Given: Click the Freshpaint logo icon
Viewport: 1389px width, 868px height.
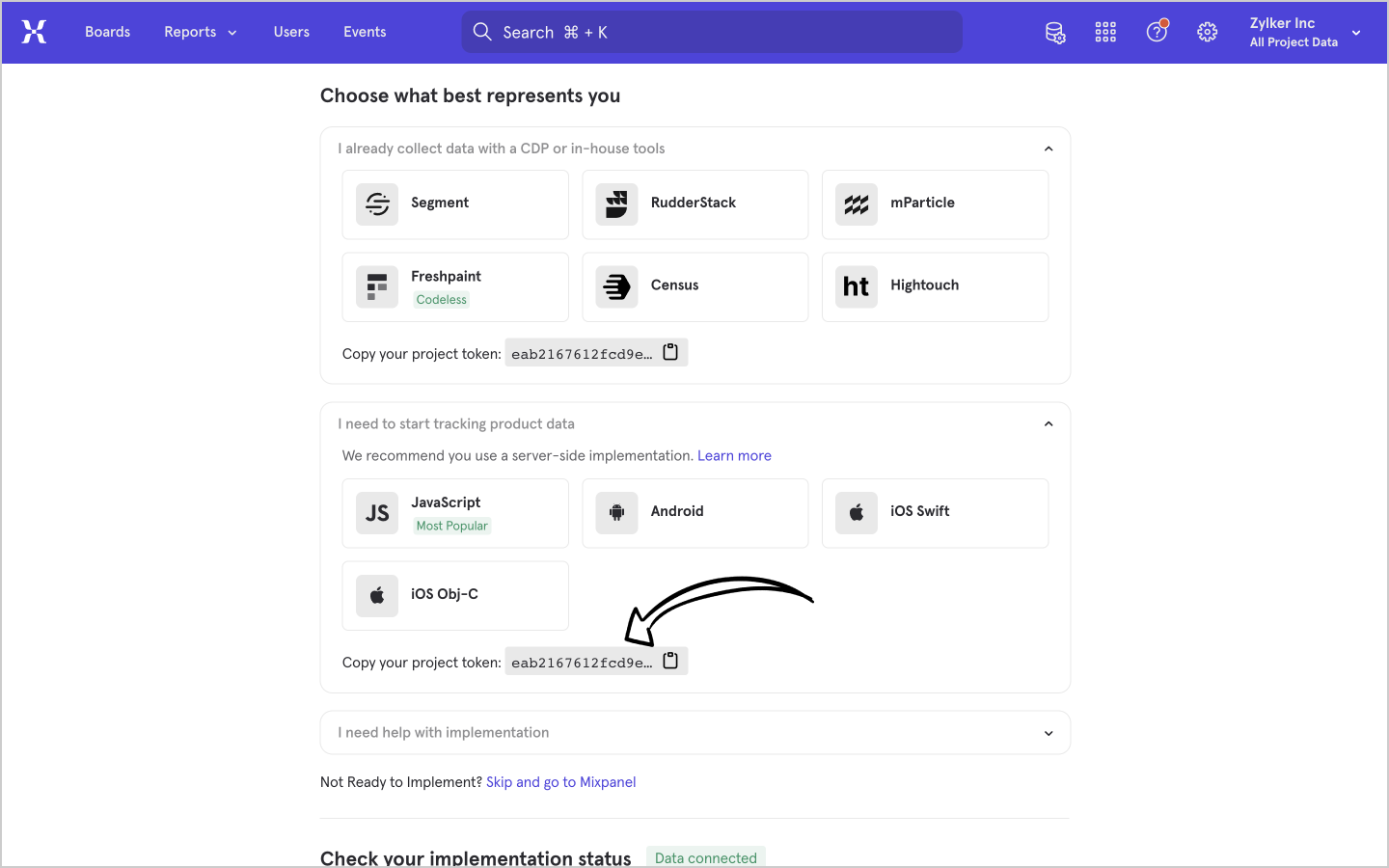Looking at the screenshot, I should coord(377,287).
